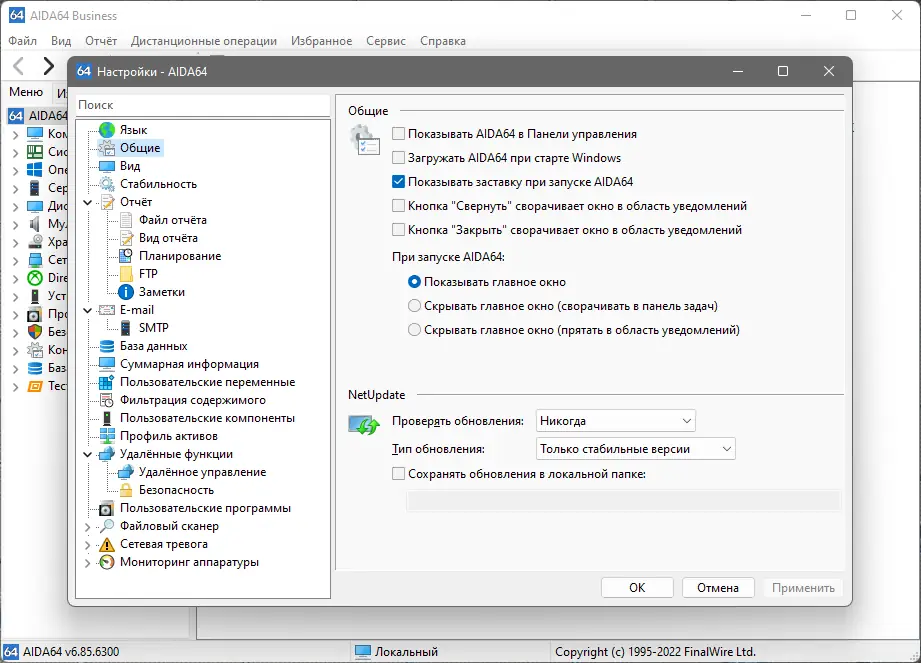This screenshot has width=921, height=663.
Task: Click the gear icon beside Стабильность
Action: [107, 184]
